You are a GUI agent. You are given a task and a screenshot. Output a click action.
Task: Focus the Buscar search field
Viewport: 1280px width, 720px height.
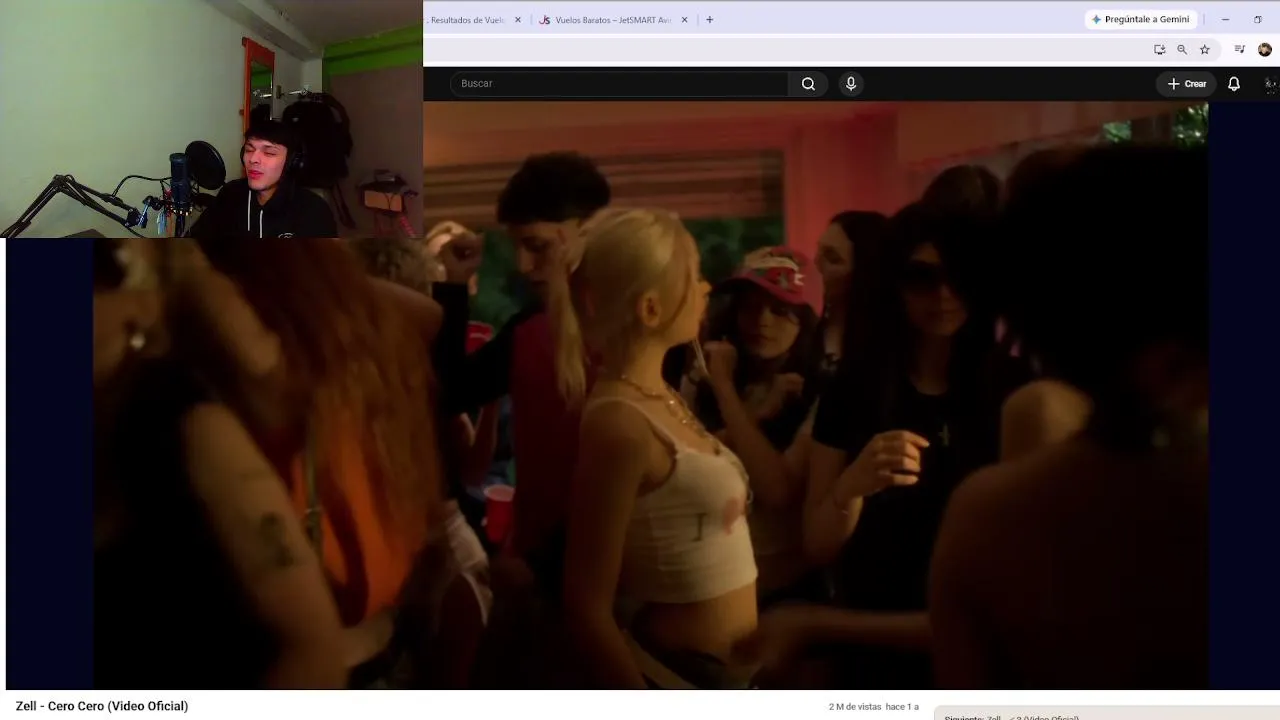point(620,84)
